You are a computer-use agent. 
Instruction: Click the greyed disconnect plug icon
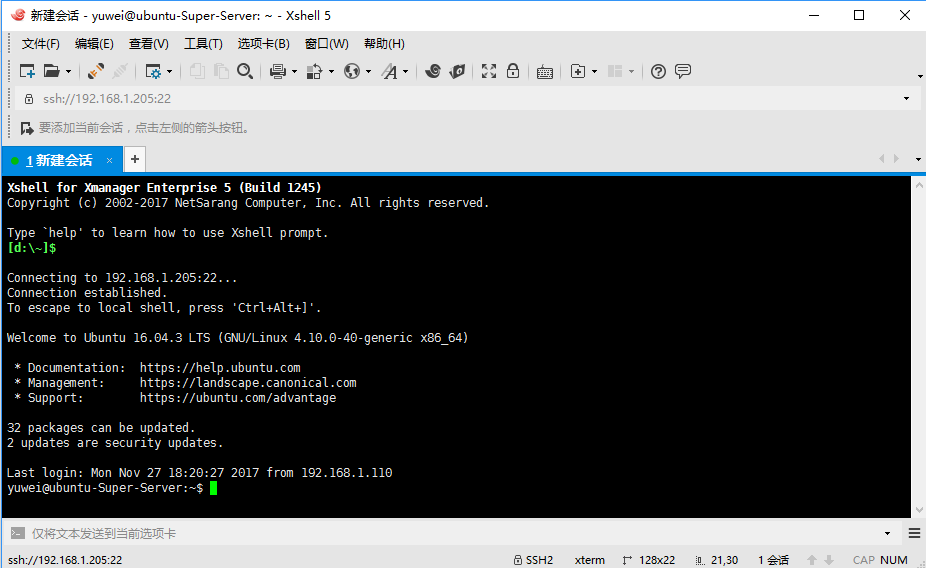[x=120, y=71]
